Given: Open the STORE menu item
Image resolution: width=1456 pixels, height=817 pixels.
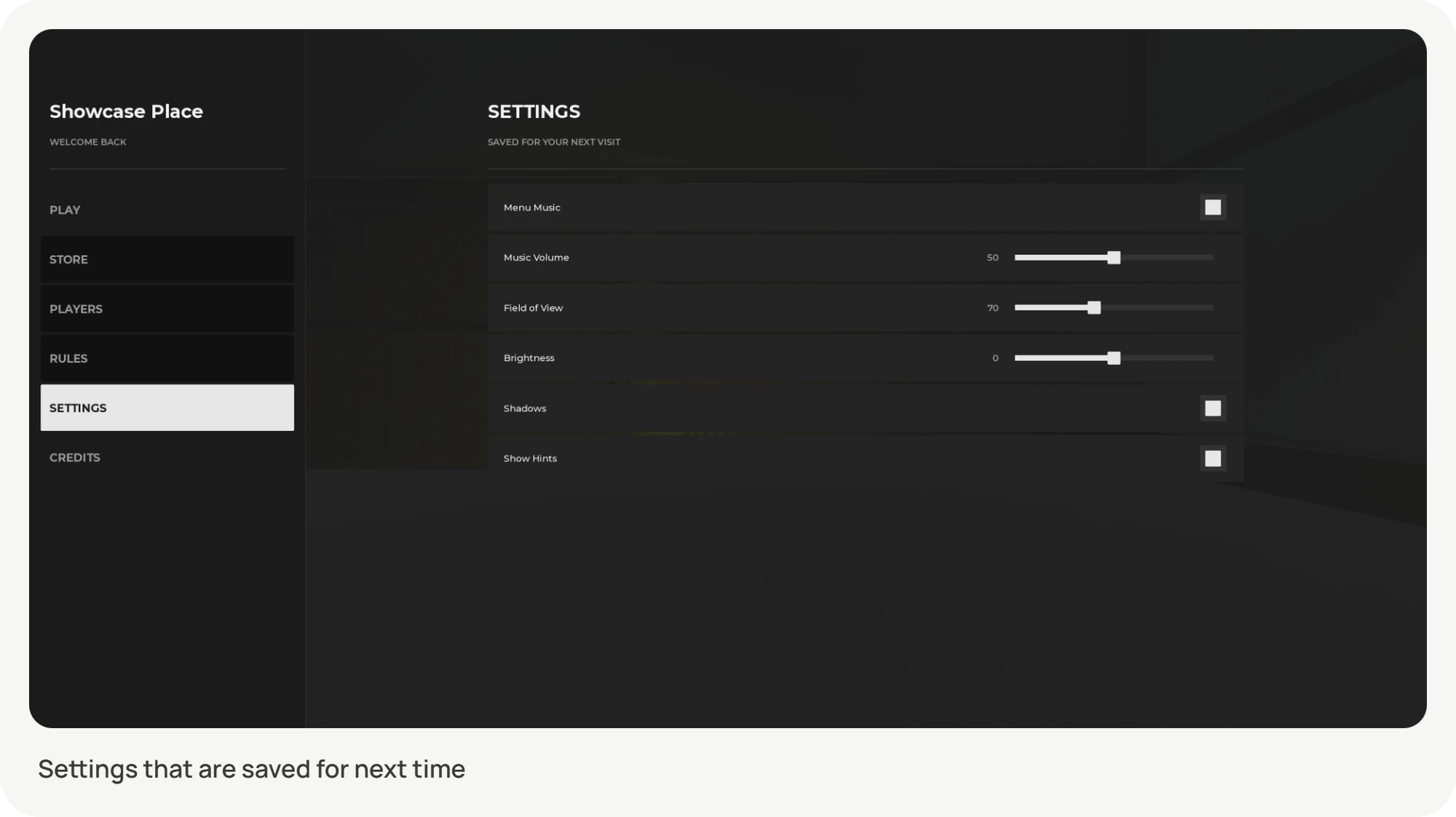Looking at the screenshot, I should (x=167, y=259).
